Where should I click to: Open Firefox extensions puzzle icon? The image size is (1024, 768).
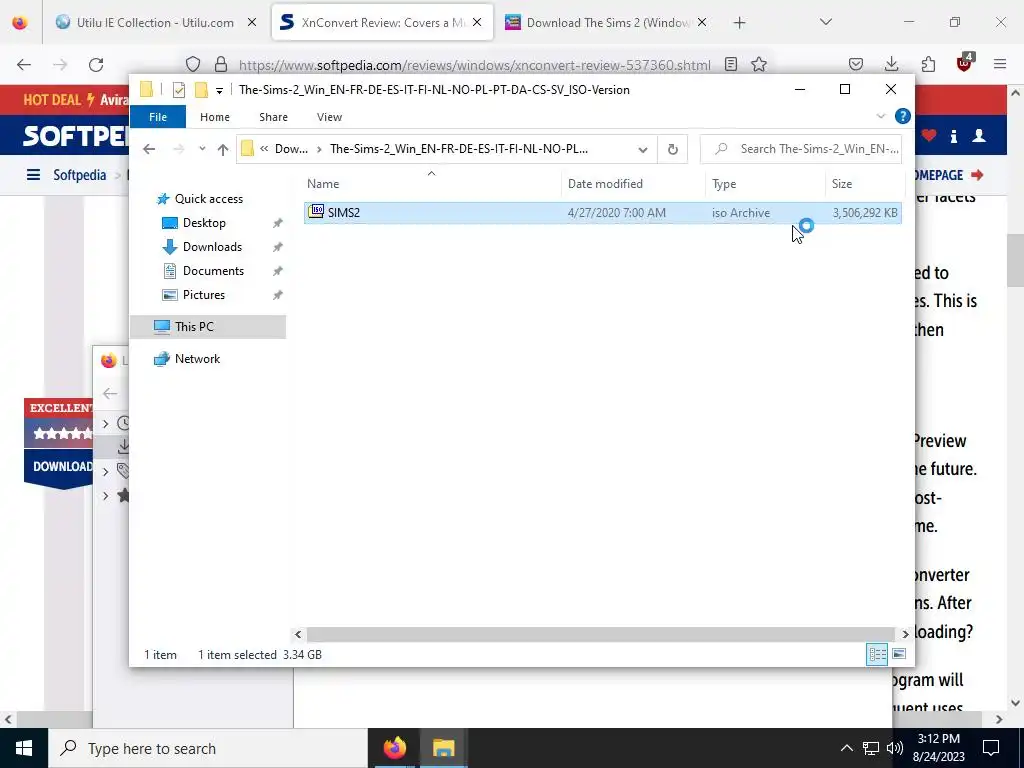(928, 64)
